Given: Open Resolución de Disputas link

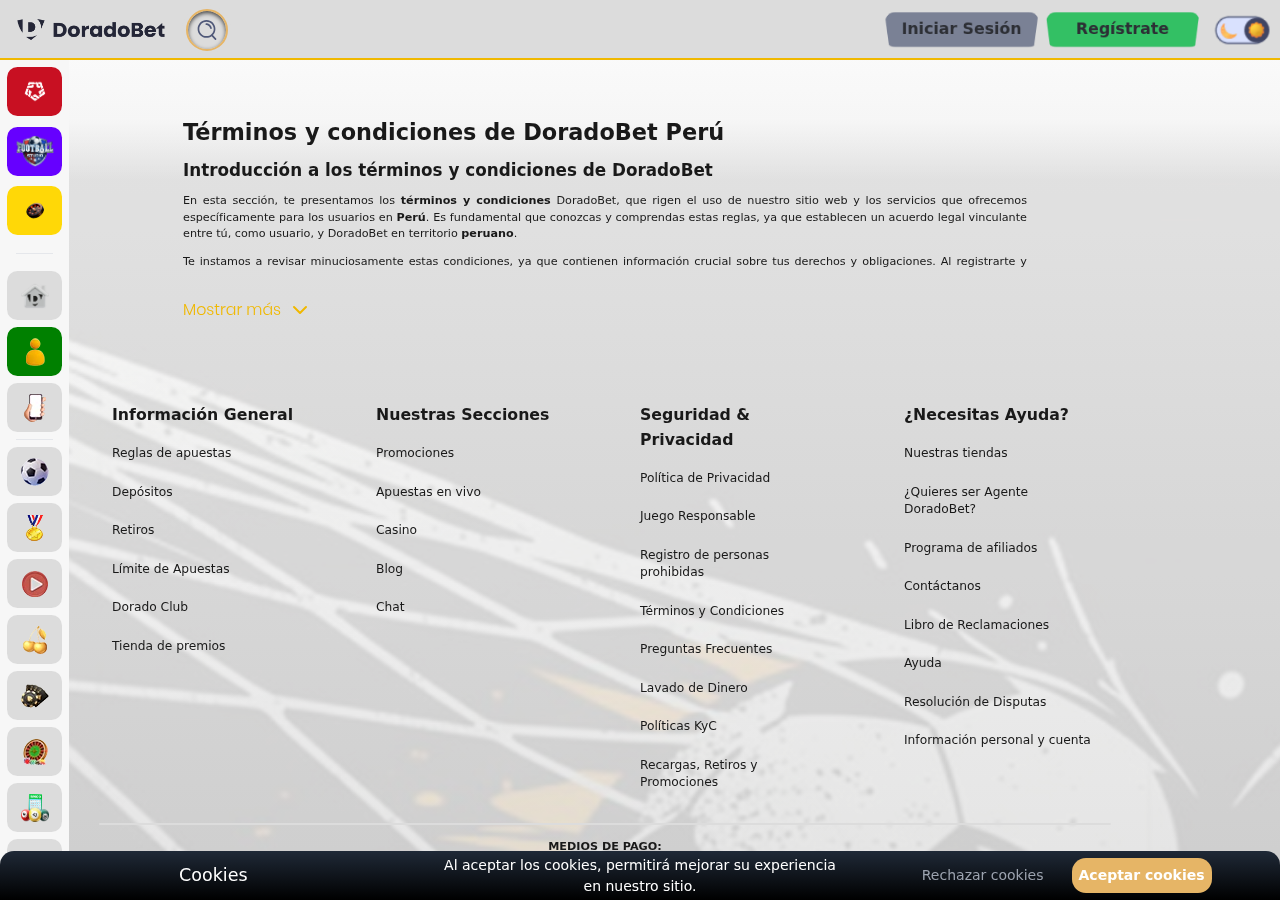Looking at the screenshot, I should (x=975, y=702).
